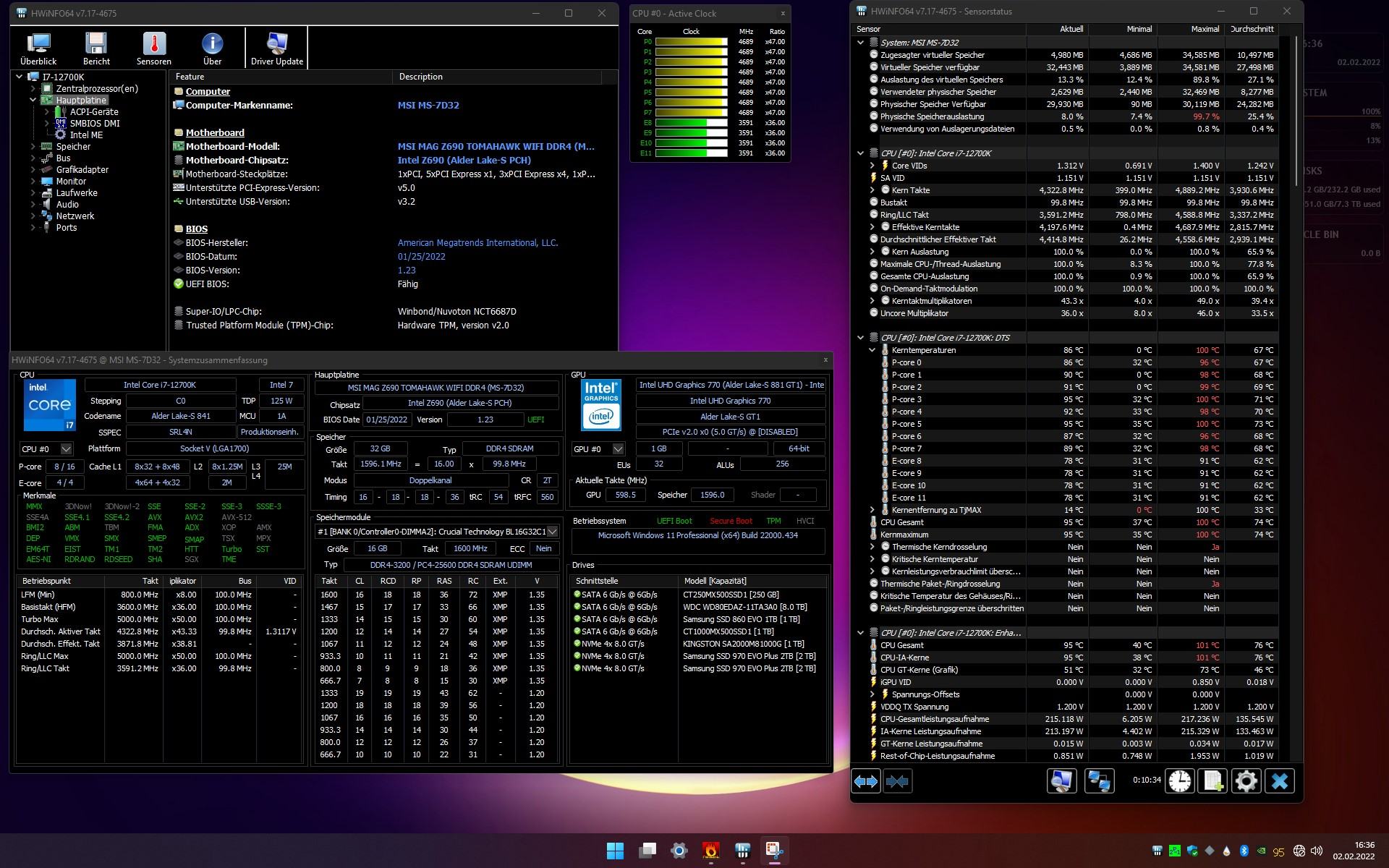Image resolution: width=1389 pixels, height=868 pixels.
Task: Open the Sensoren thermometer button
Action: (x=154, y=48)
